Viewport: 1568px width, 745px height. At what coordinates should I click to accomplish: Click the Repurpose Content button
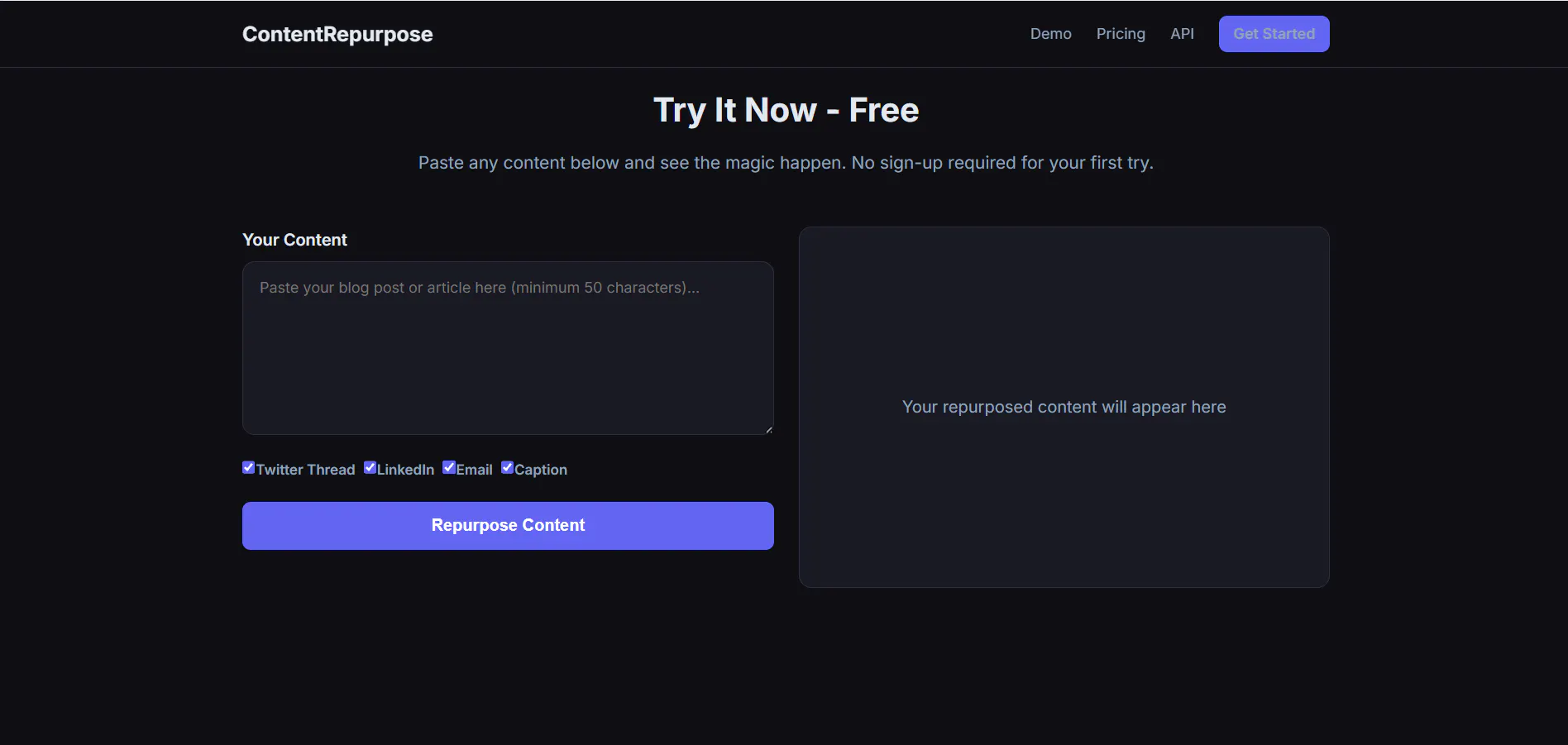click(x=508, y=526)
